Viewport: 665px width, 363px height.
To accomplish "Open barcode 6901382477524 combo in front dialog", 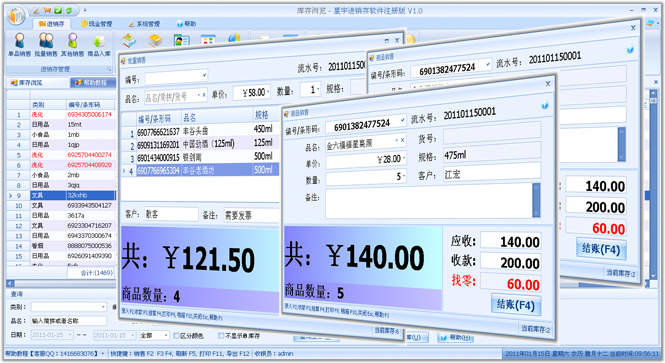I will tap(402, 120).
